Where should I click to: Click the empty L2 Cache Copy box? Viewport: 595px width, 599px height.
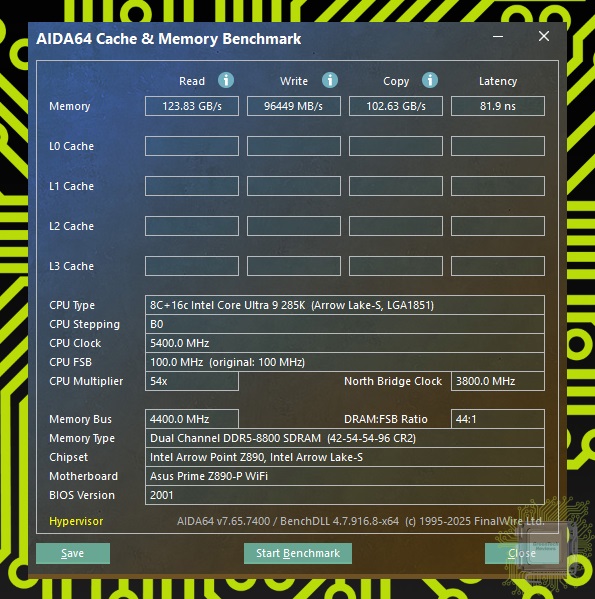point(396,226)
